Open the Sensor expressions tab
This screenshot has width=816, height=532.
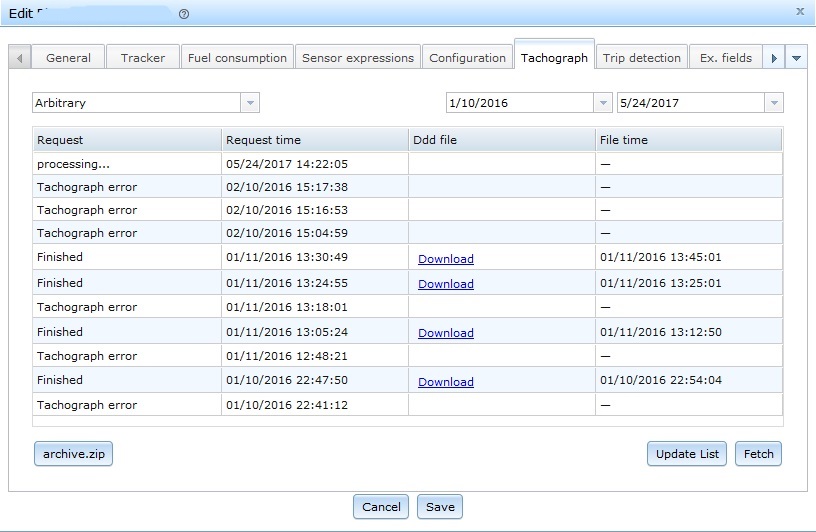(x=358, y=58)
